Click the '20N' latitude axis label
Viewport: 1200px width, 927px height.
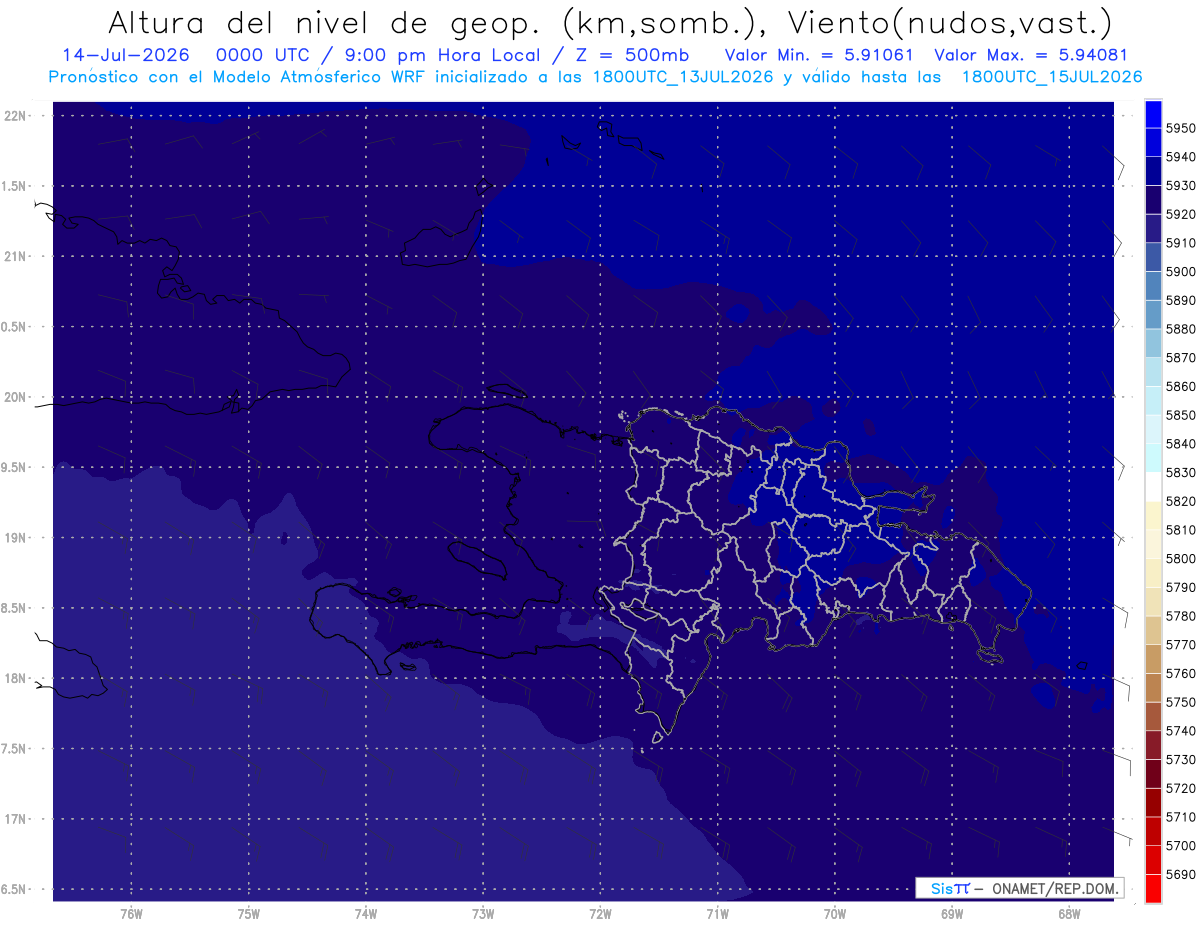click(x=15, y=397)
